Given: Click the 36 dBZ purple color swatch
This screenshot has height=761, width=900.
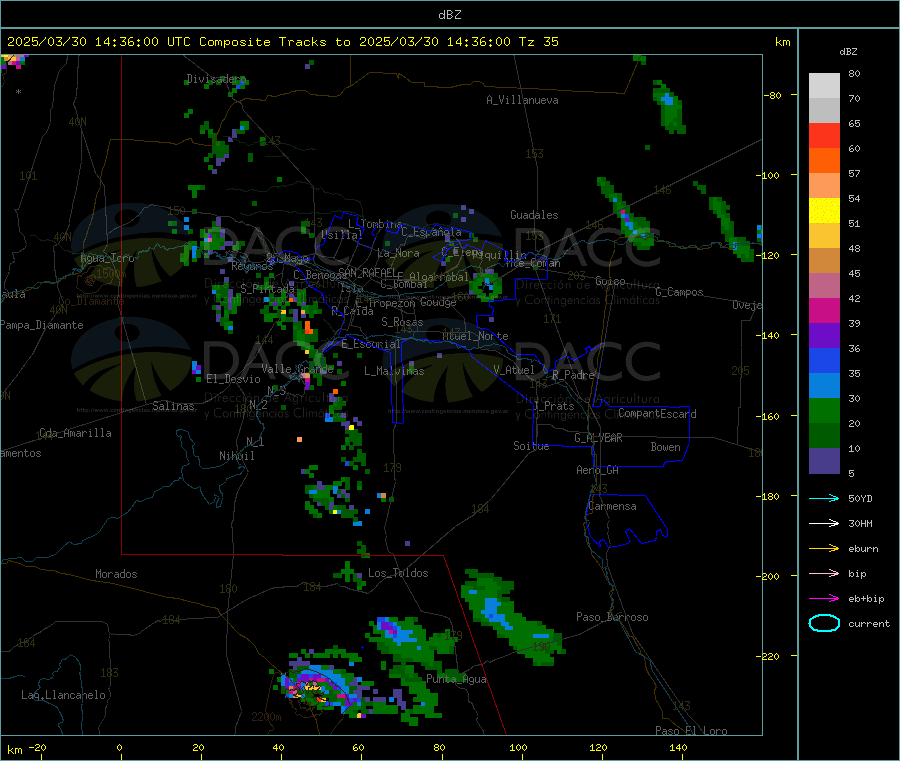Looking at the screenshot, I should [824, 336].
